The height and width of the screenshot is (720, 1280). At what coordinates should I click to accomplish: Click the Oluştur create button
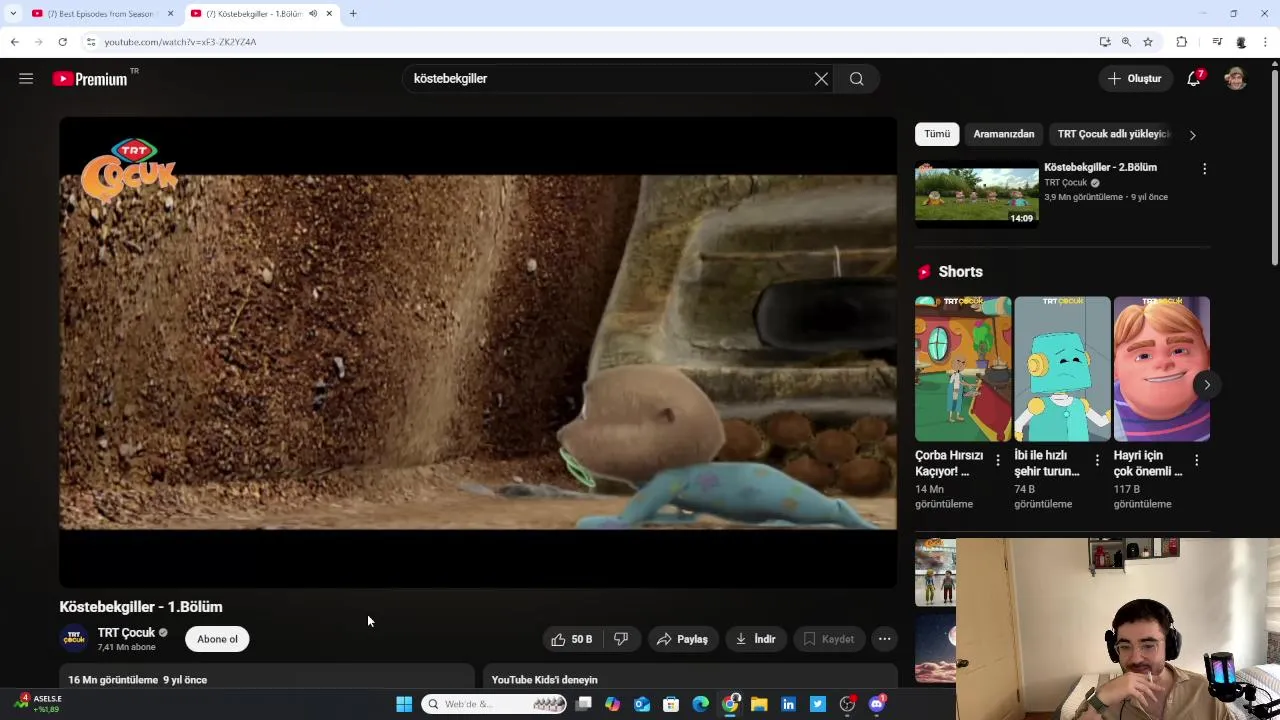click(x=1135, y=78)
